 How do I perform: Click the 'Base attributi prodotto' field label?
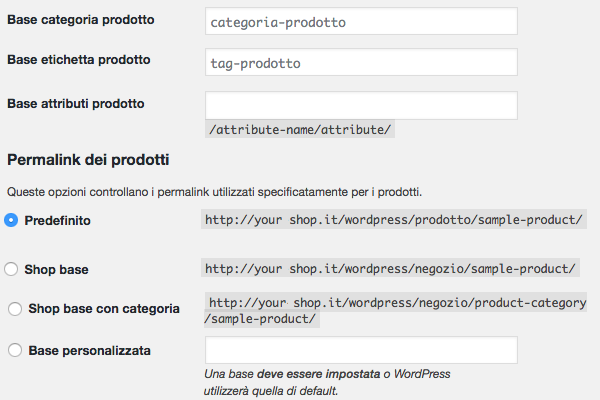pos(76,103)
